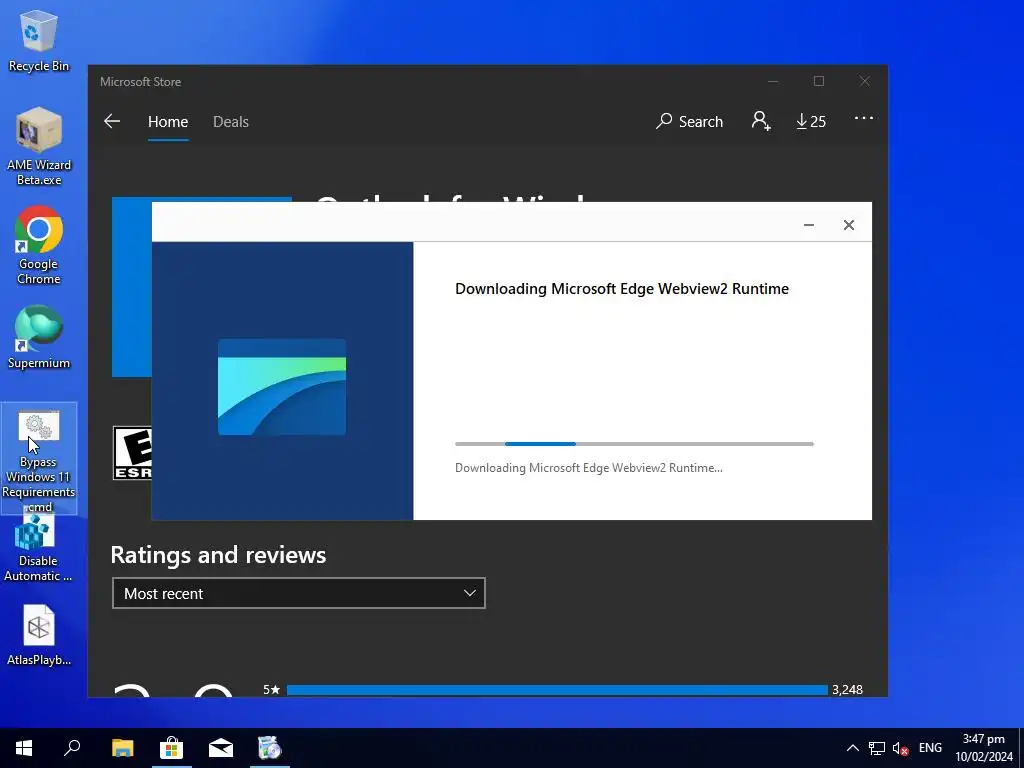Click the Webview2 download progress bar

(x=634, y=444)
